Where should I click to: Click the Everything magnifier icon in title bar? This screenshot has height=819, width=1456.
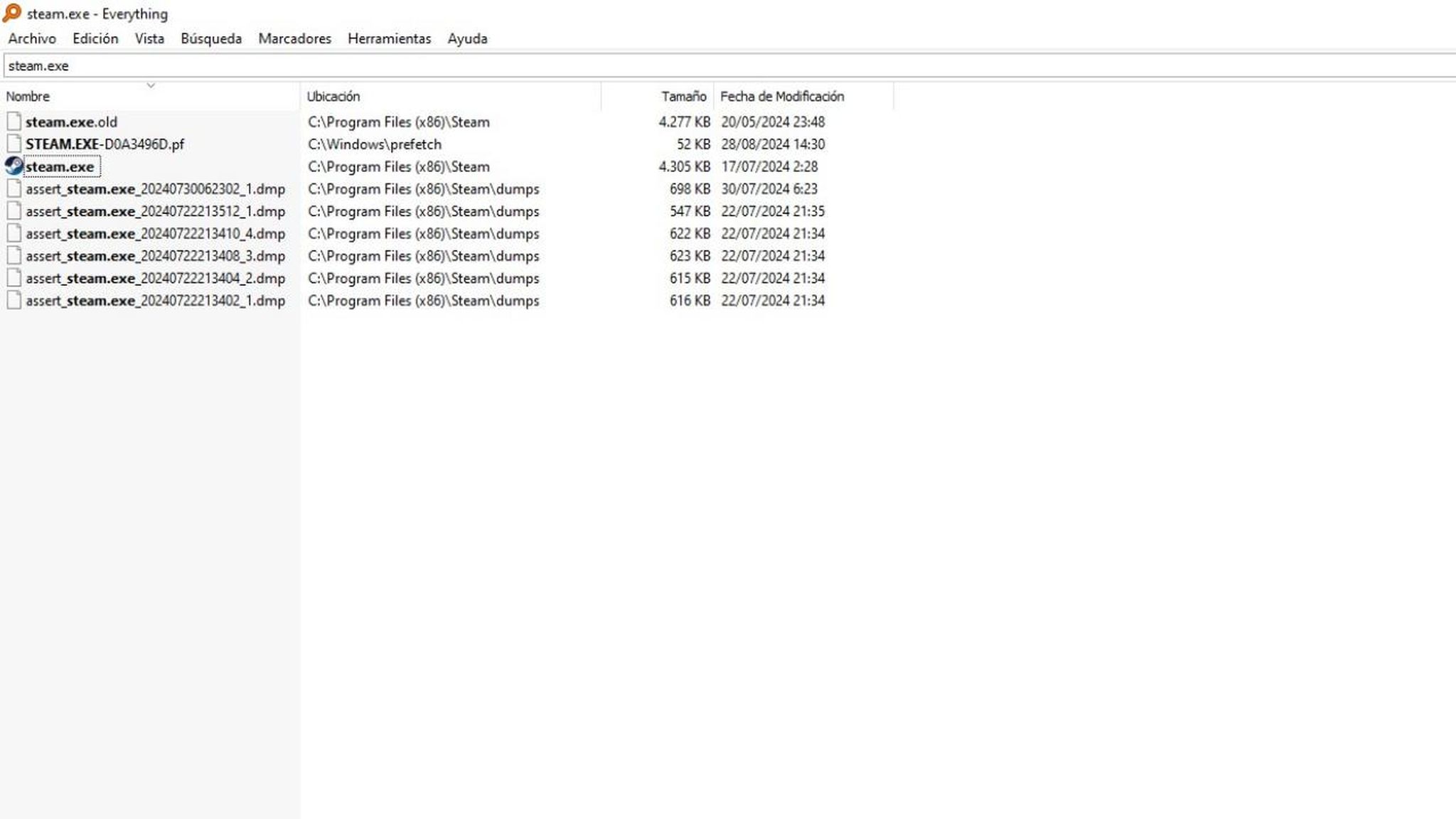(12, 14)
